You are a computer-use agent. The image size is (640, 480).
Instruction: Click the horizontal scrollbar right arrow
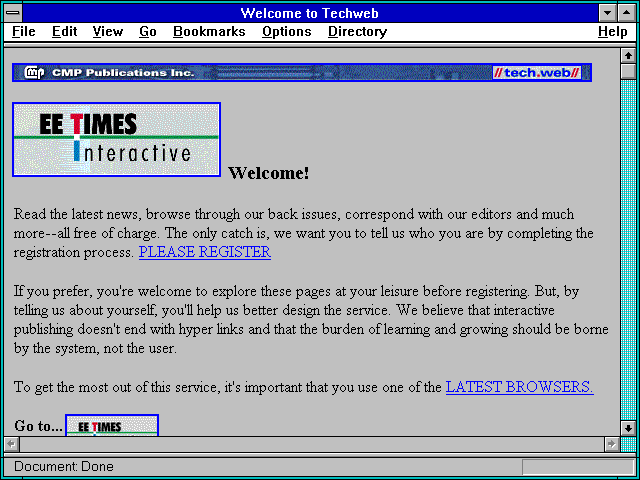[612, 444]
